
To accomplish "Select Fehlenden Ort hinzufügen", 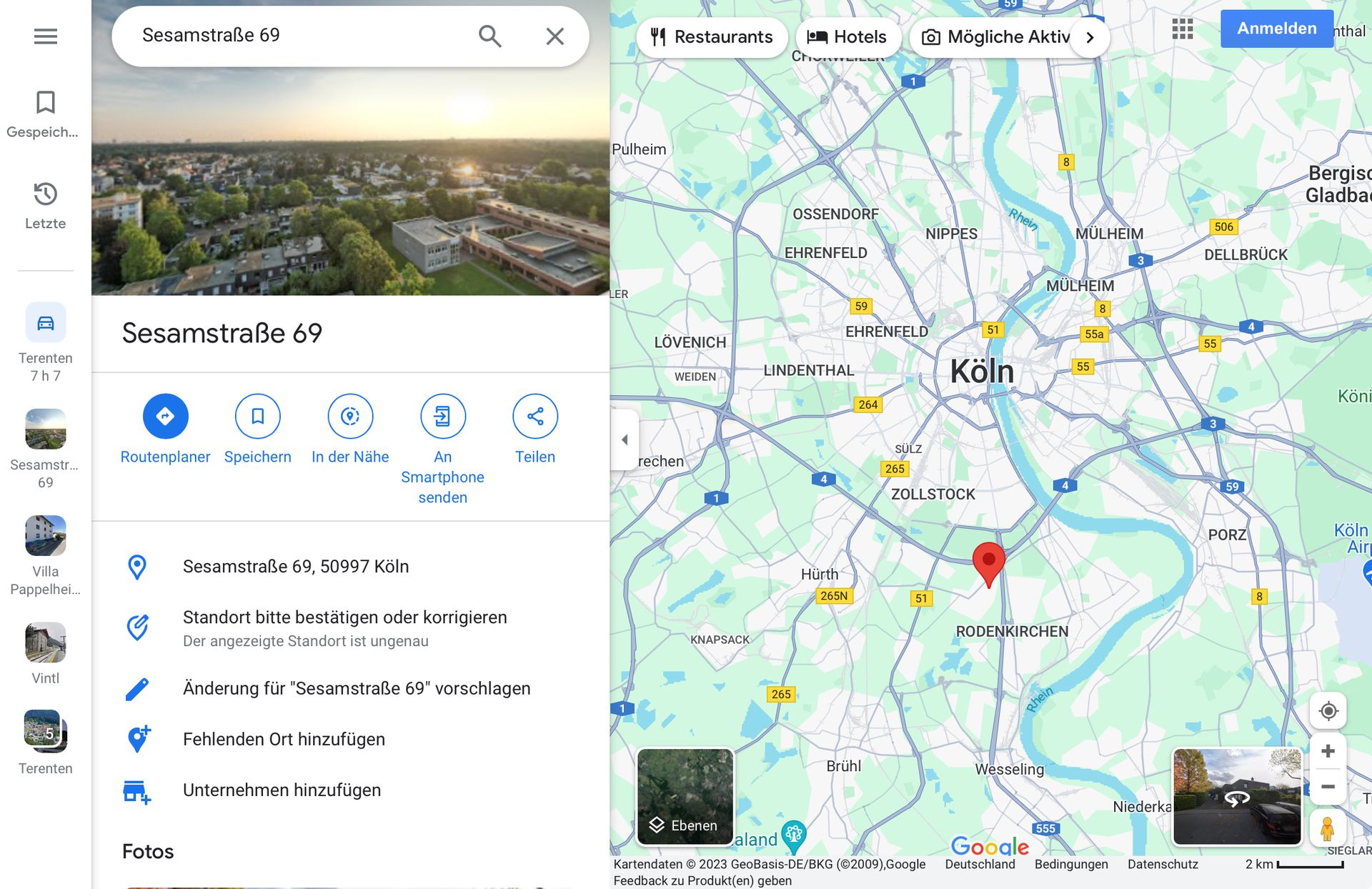I will pyautogui.click(x=284, y=739).
